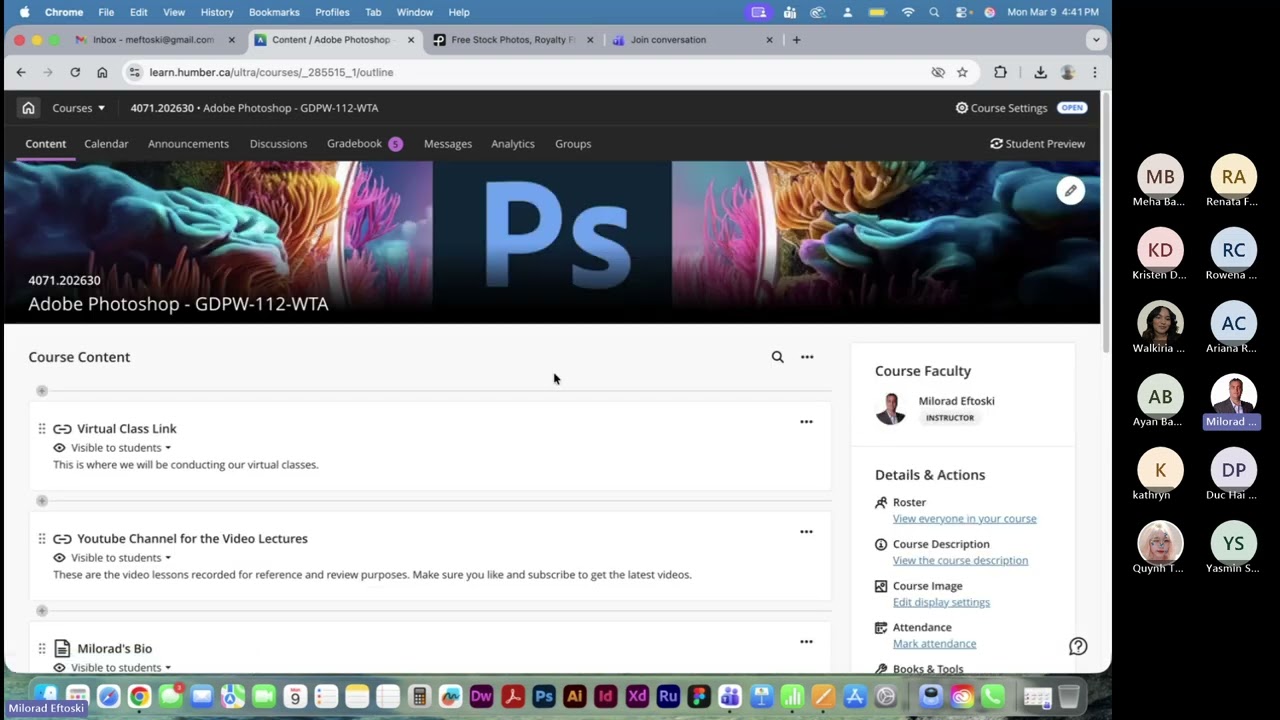Screen dimensions: 1280x720
Task: Open the Chrome three-dot menu
Action: pyautogui.click(x=1095, y=72)
